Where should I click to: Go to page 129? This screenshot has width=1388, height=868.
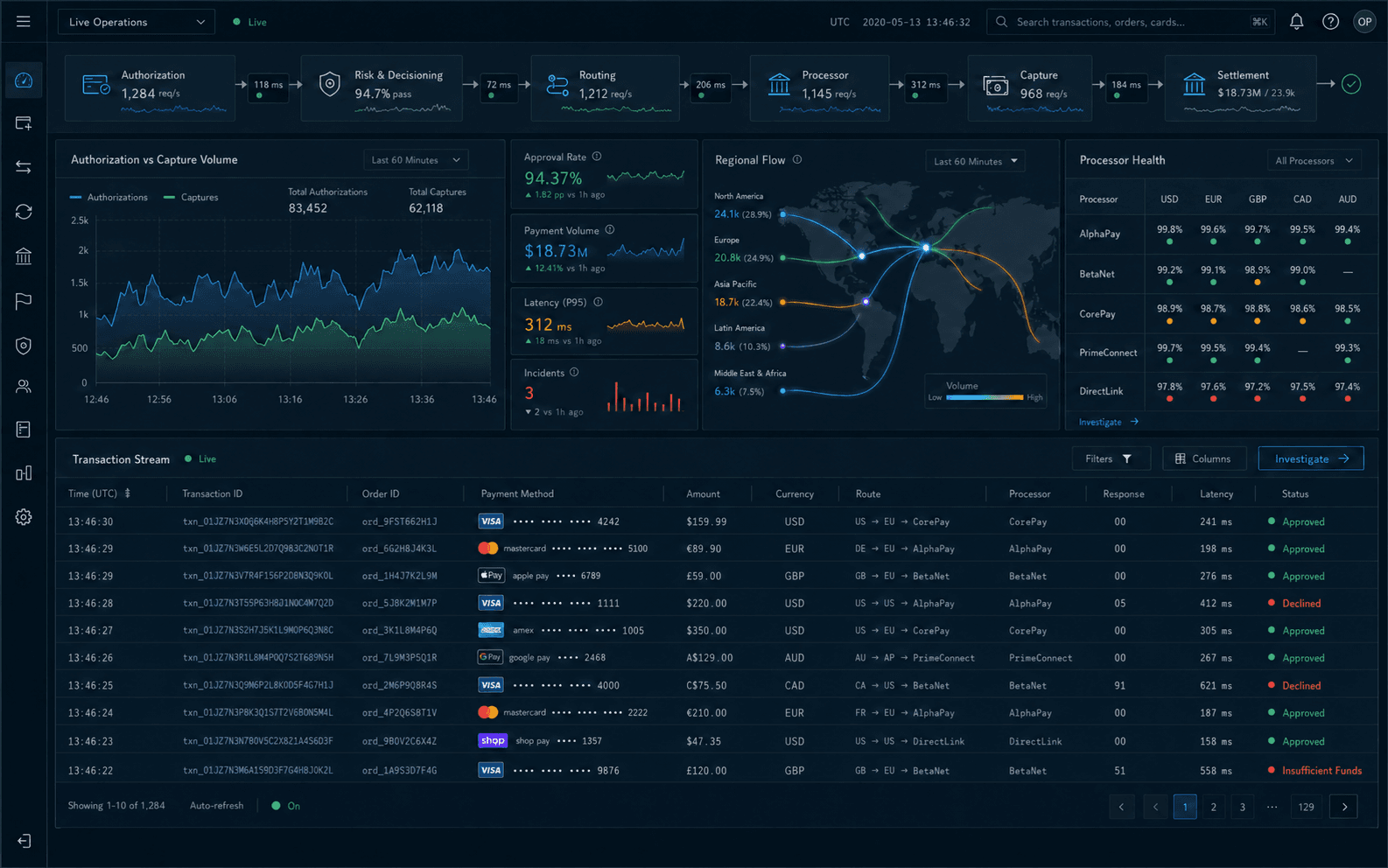pos(1307,807)
